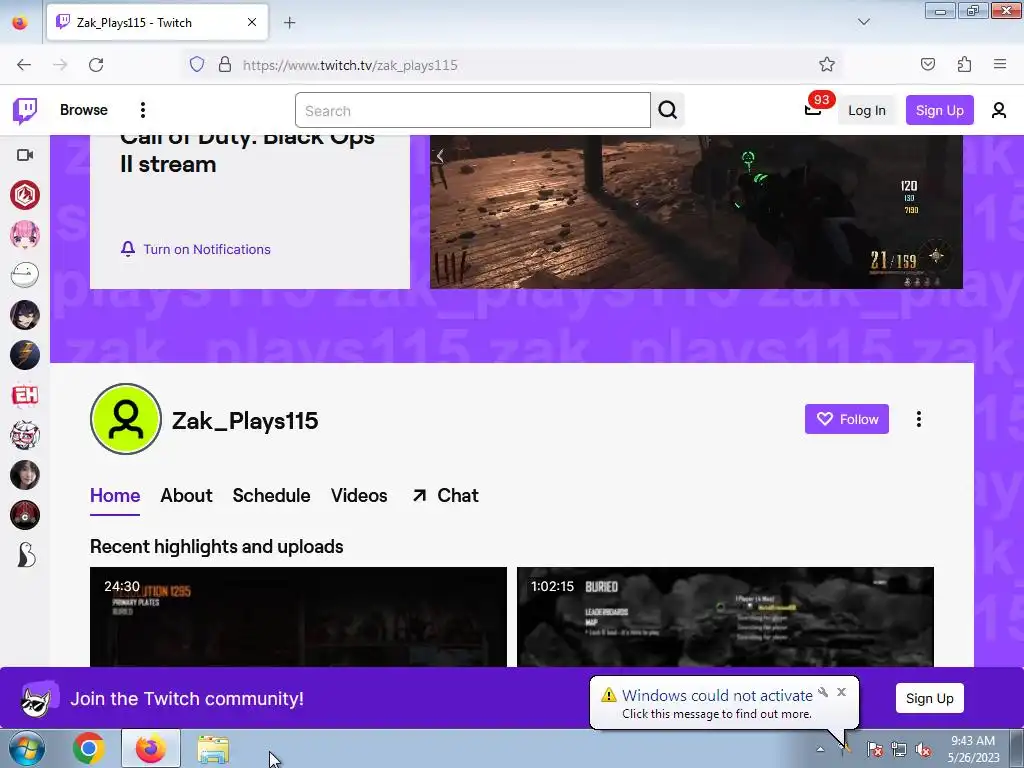
Task: Open a new browser tab
Action: (x=289, y=23)
